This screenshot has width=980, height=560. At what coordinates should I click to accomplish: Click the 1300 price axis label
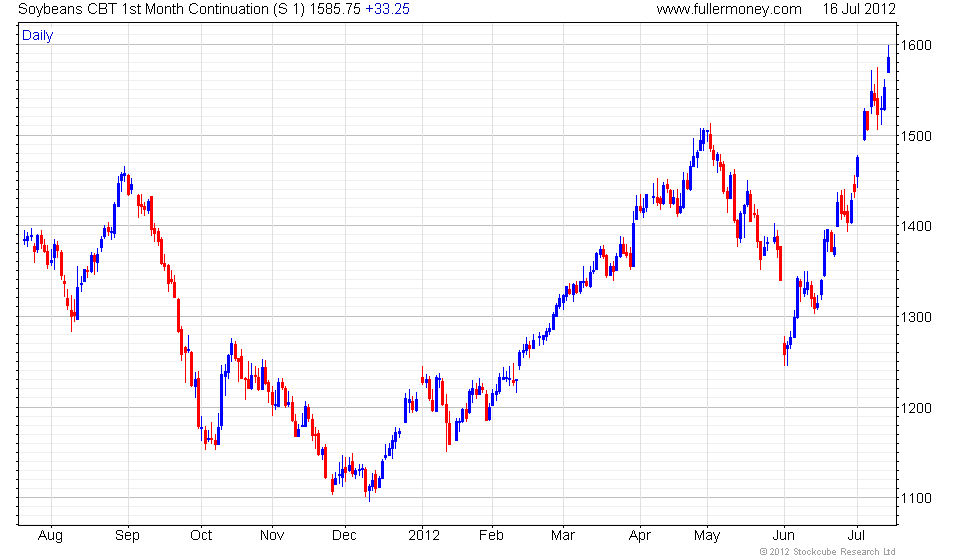[916, 317]
